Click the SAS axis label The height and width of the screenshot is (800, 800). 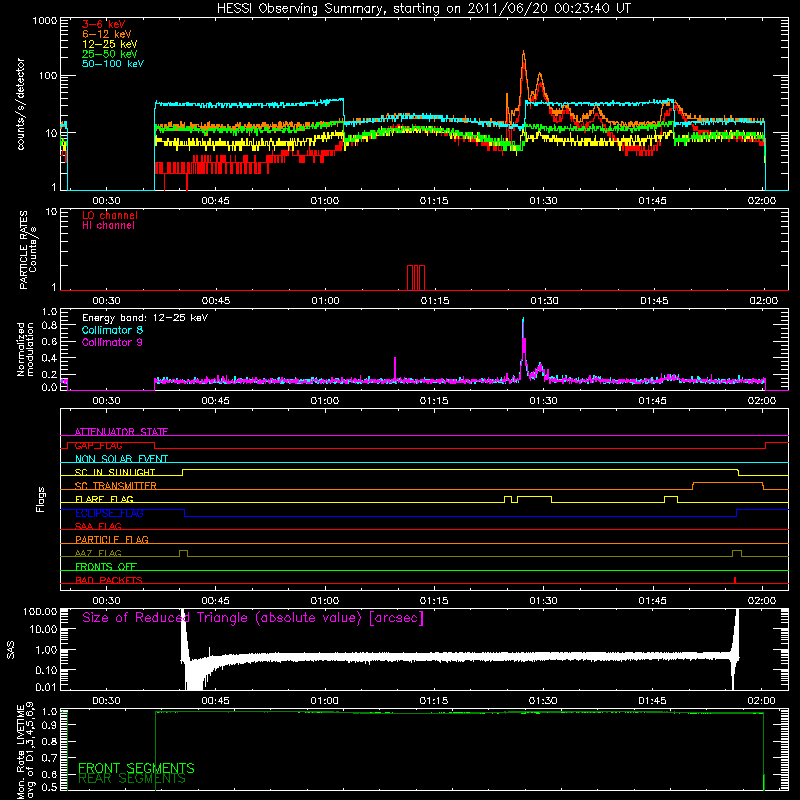(x=11, y=650)
